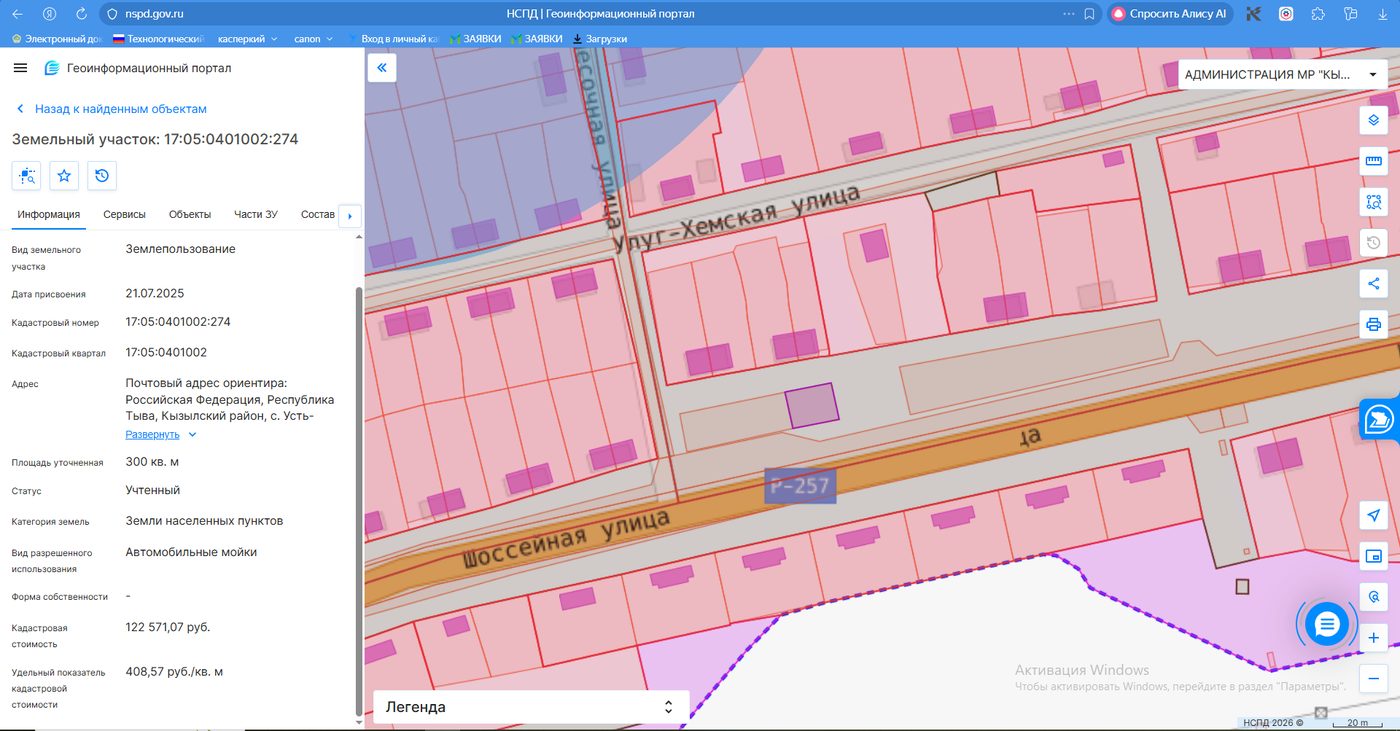Activate the ruler measurement tool
Screen dimensions: 1400x731
tap(1373, 161)
